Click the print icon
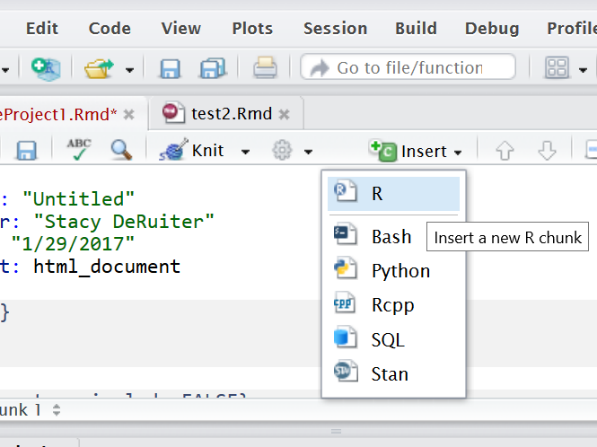This screenshot has height=447, width=597. [265, 68]
